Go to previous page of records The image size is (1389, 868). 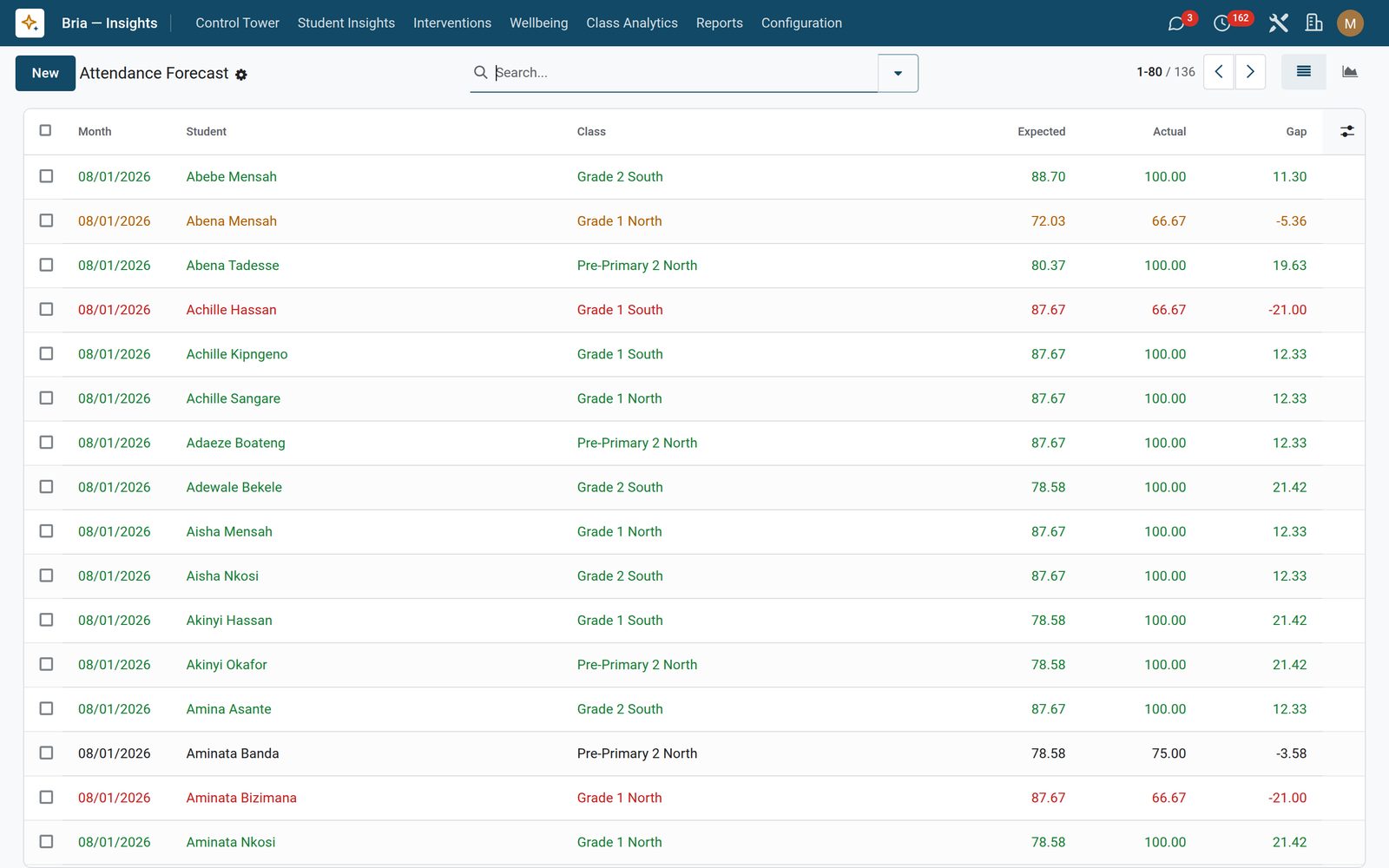[x=1219, y=72]
